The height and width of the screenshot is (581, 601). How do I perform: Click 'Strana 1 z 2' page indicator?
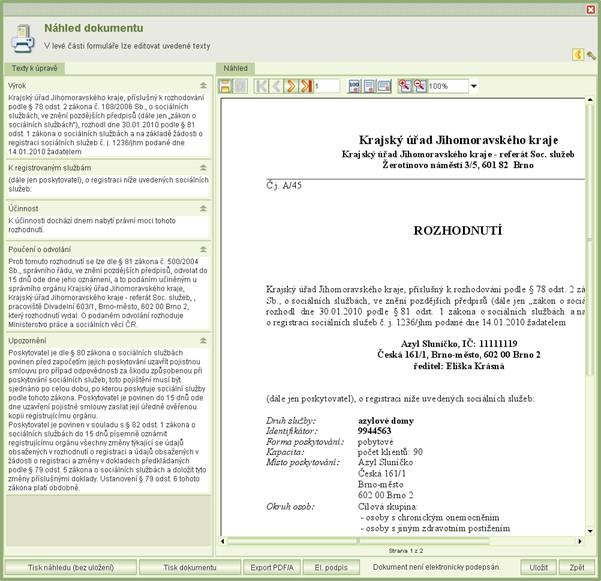[x=406, y=551]
